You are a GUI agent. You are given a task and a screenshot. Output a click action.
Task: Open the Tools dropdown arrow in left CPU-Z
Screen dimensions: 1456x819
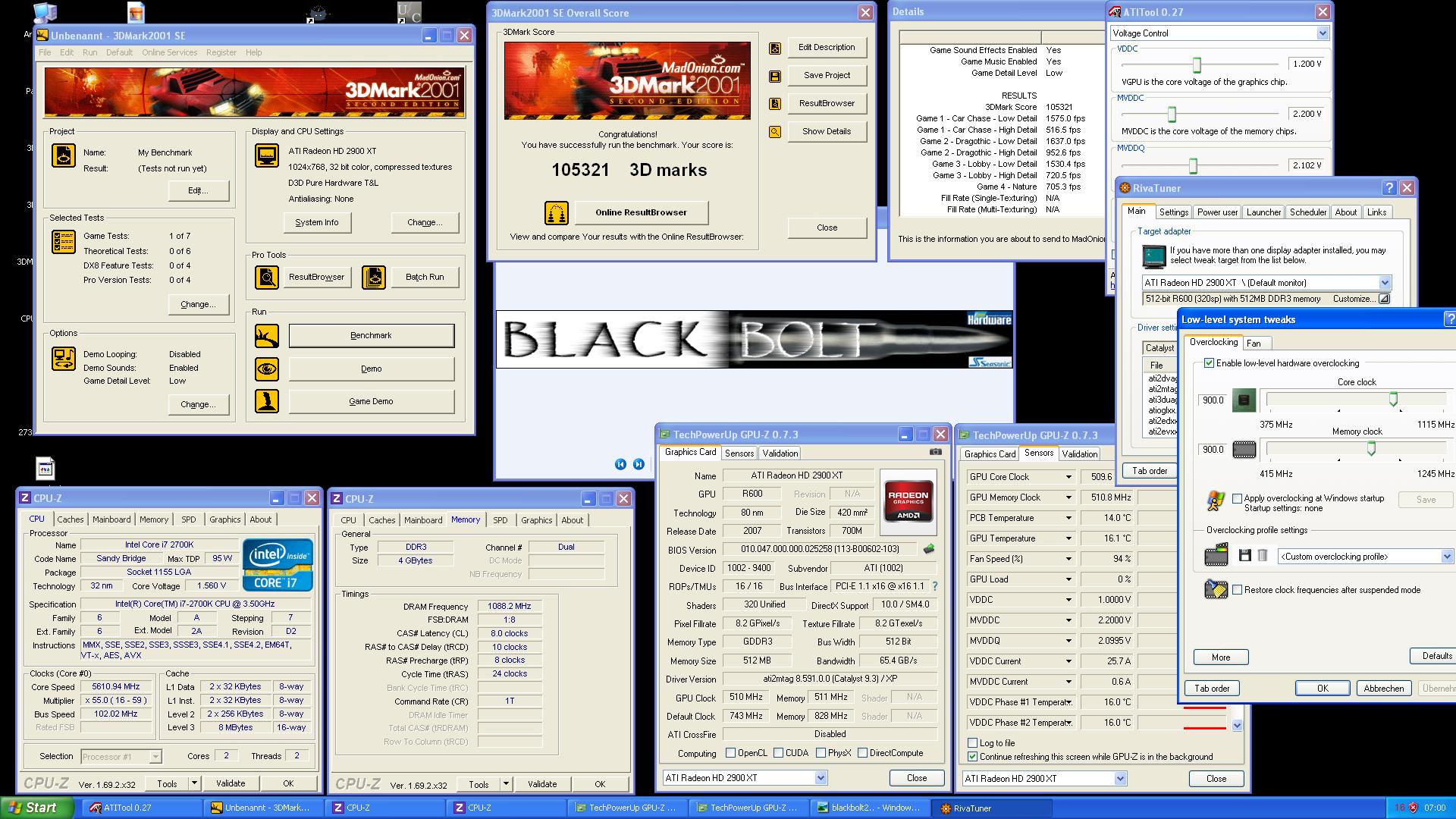[194, 783]
